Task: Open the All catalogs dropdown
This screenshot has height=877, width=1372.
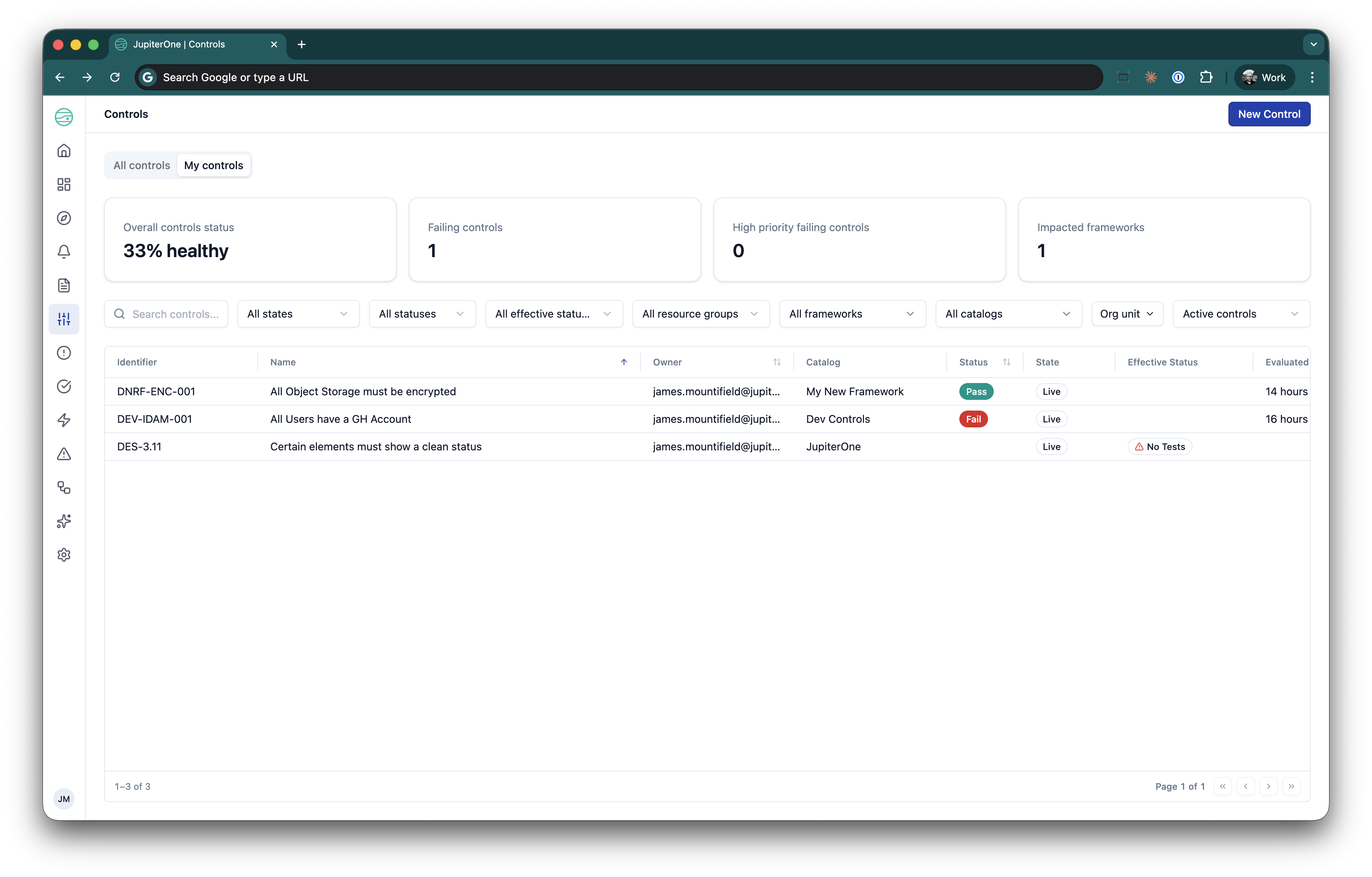Action: [1008, 314]
